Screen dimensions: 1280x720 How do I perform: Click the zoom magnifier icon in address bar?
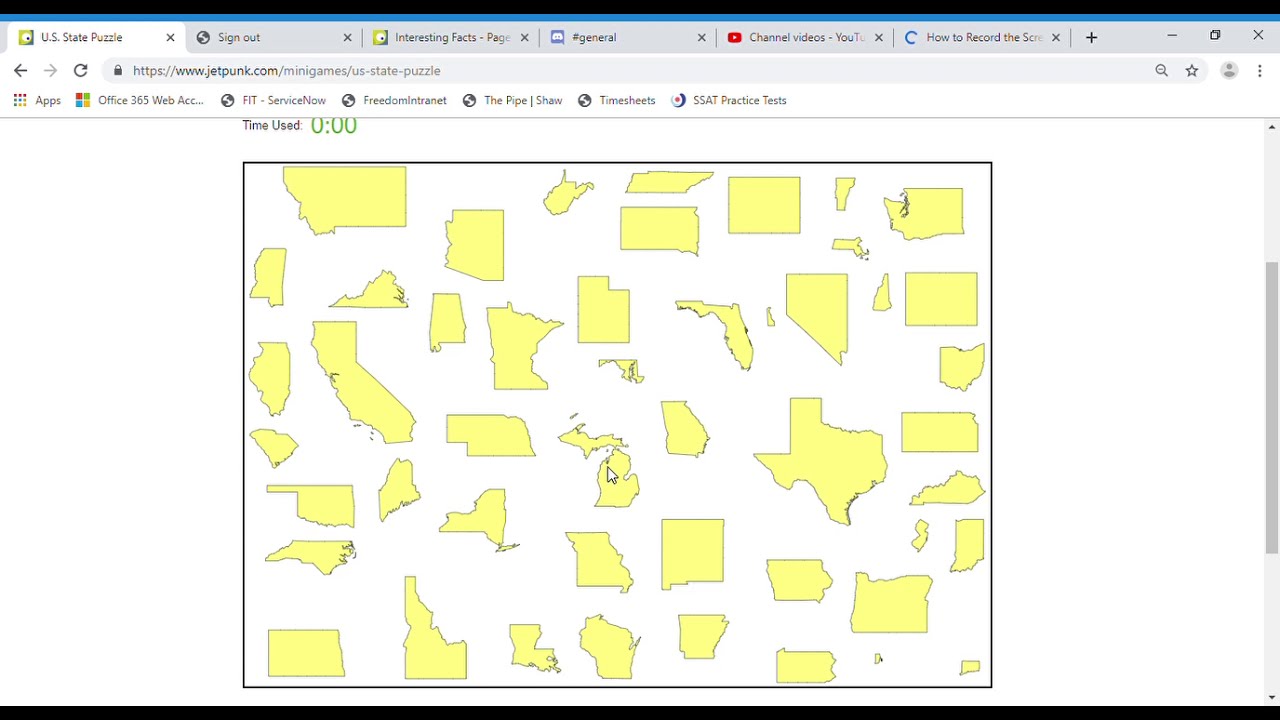[1161, 71]
